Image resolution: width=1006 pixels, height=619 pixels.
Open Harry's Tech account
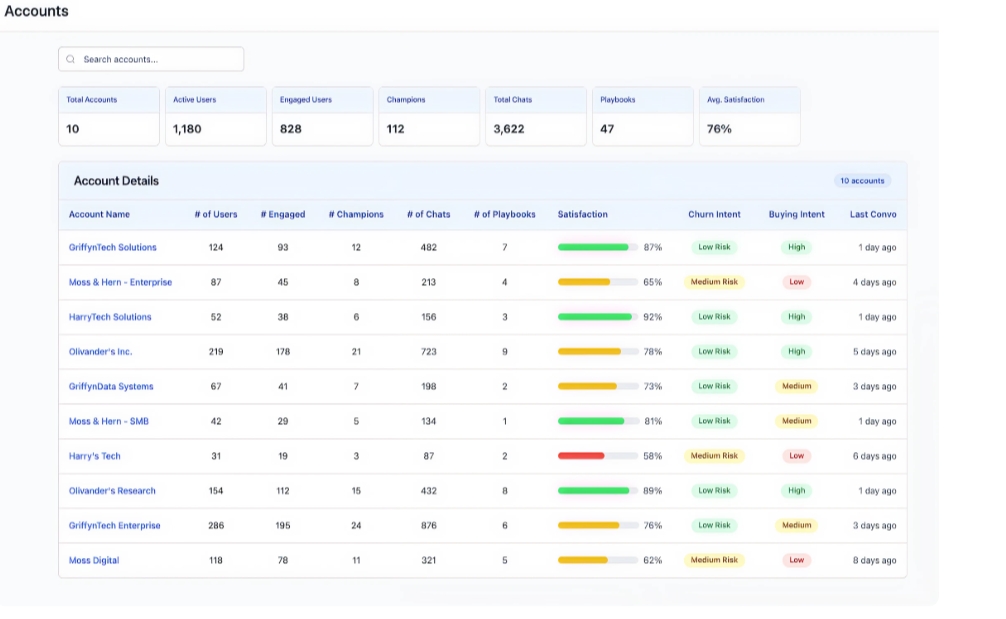[94, 456]
